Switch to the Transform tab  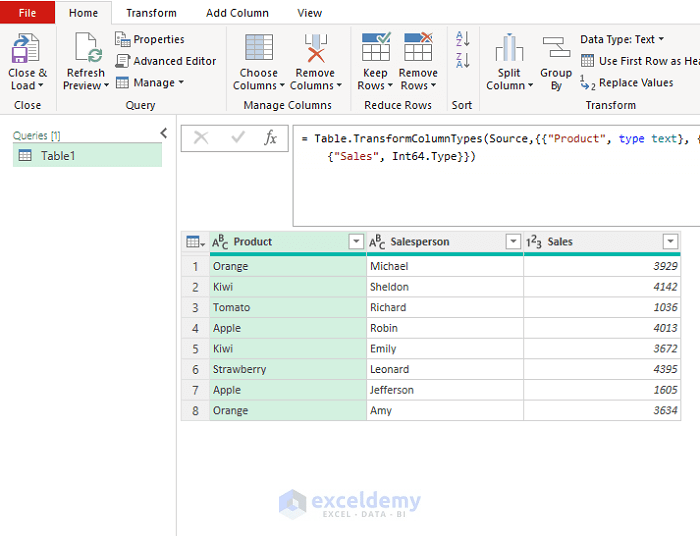[x=151, y=13]
